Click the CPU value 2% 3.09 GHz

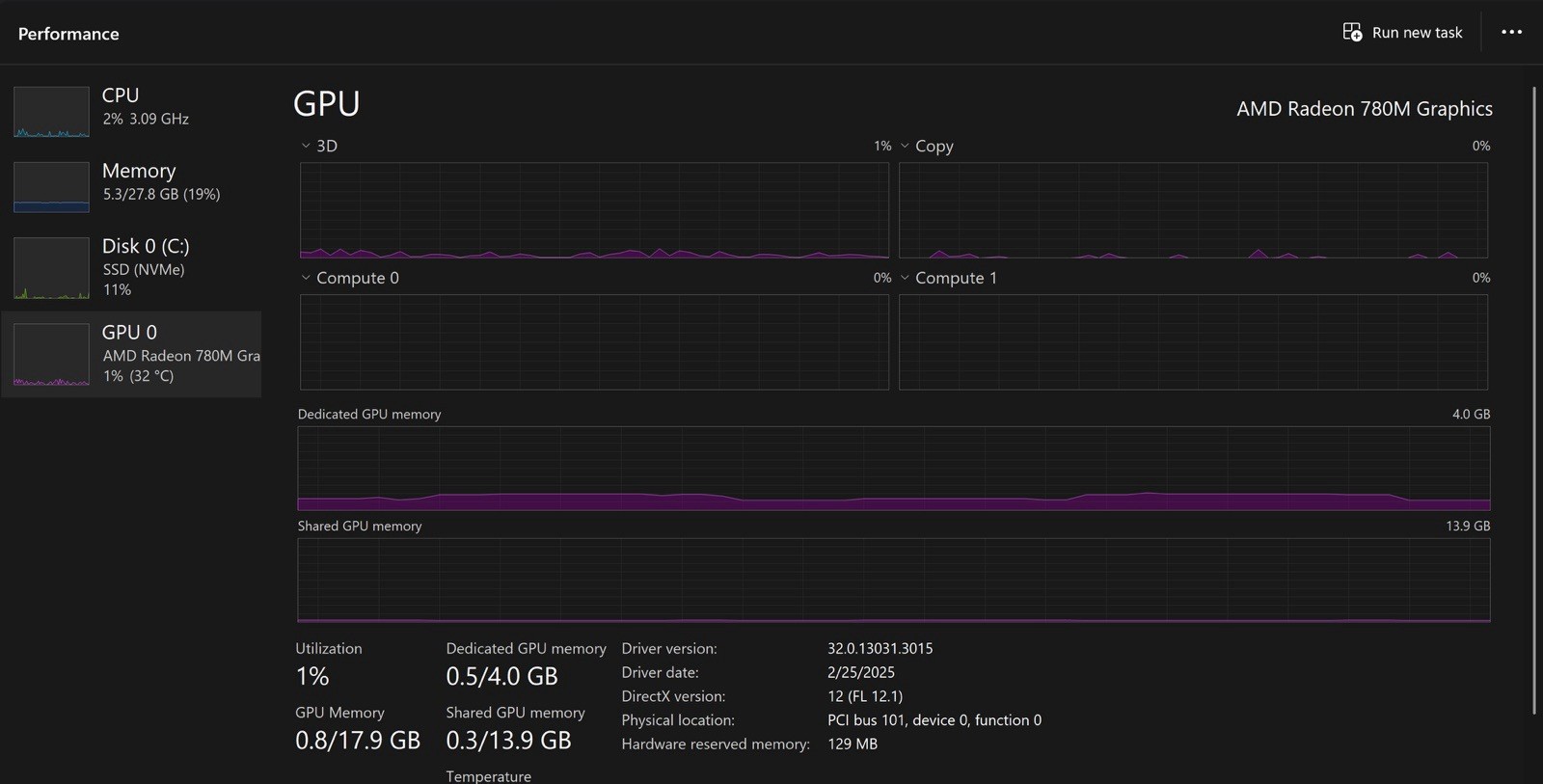(x=146, y=119)
